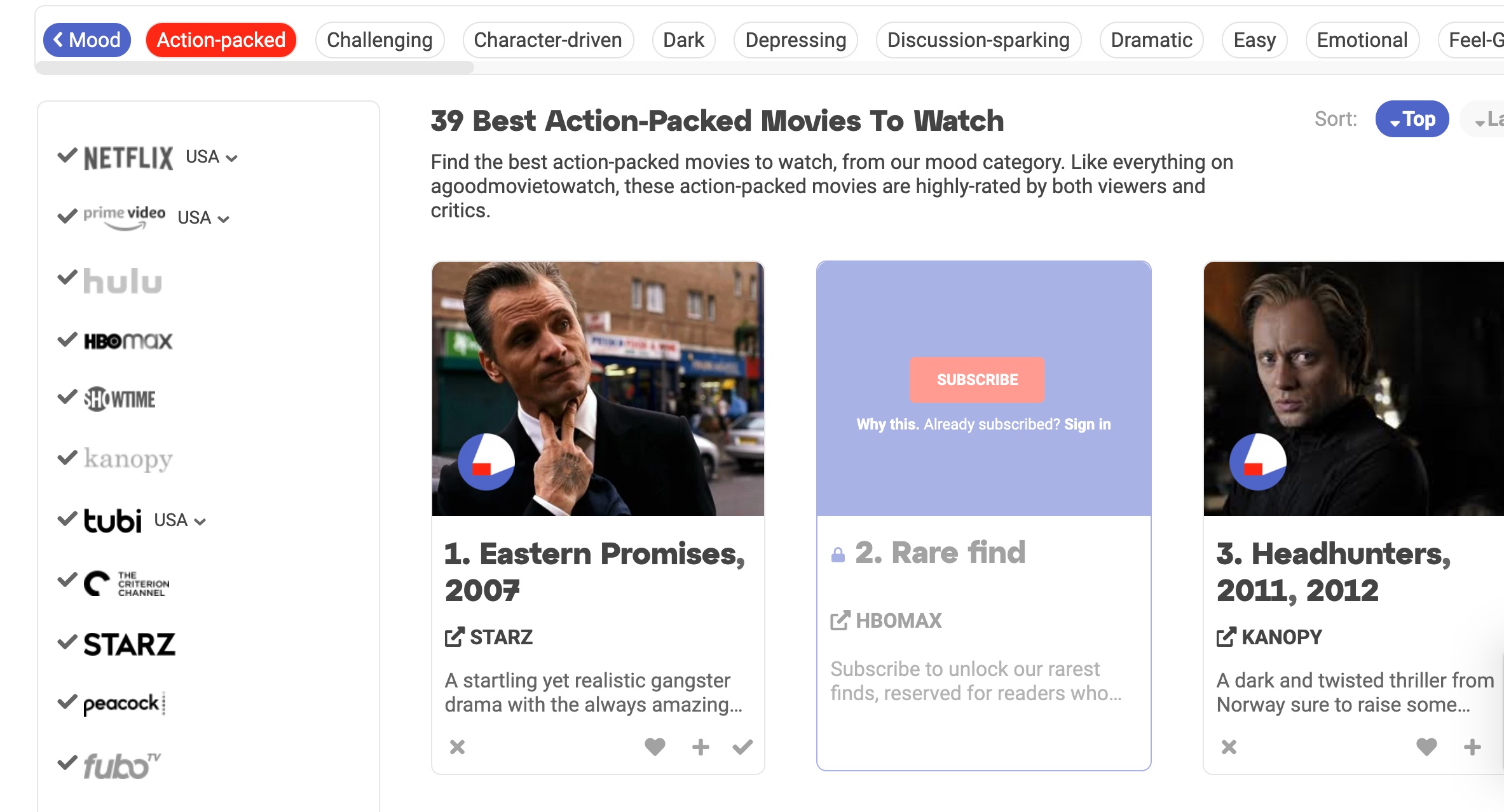Click heart icon on Headhunters card
Image resolution: width=1504 pixels, height=812 pixels.
click(x=1426, y=747)
